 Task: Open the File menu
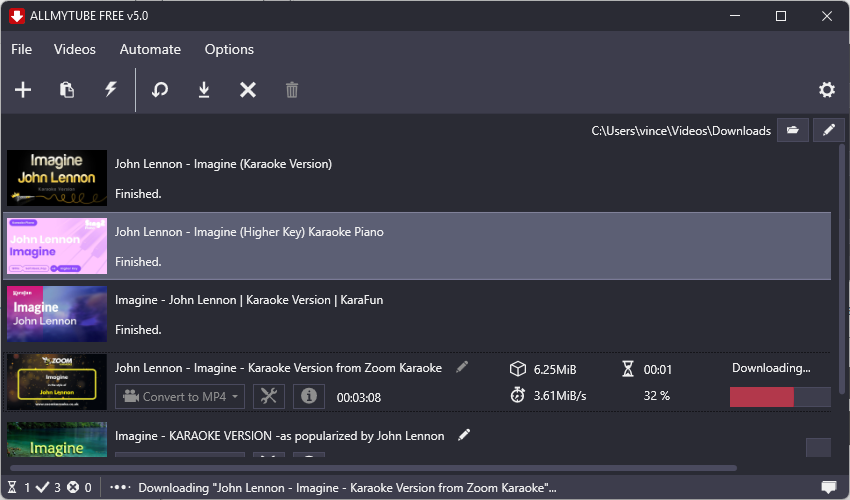tap(21, 49)
